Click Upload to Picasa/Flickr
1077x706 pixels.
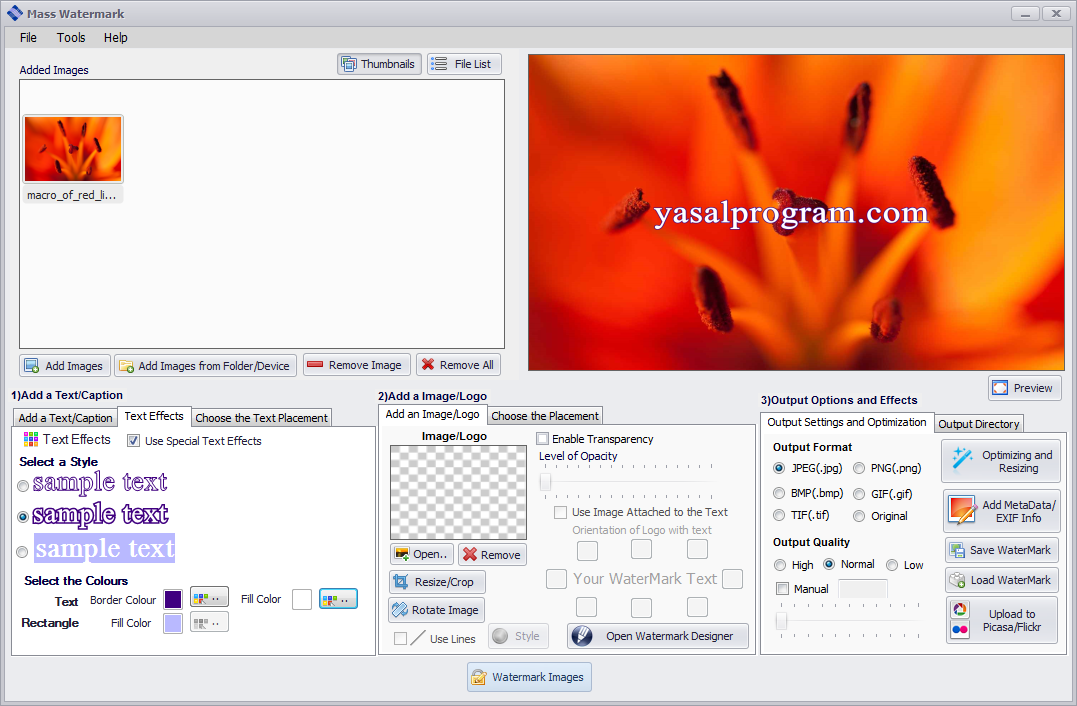coord(1001,621)
